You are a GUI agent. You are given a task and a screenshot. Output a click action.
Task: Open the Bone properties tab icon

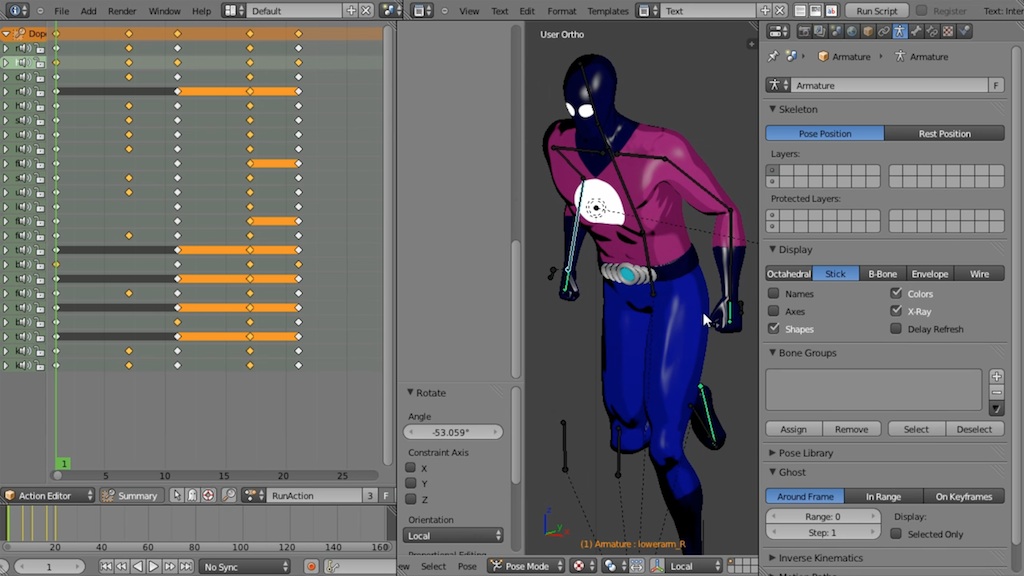click(916, 31)
